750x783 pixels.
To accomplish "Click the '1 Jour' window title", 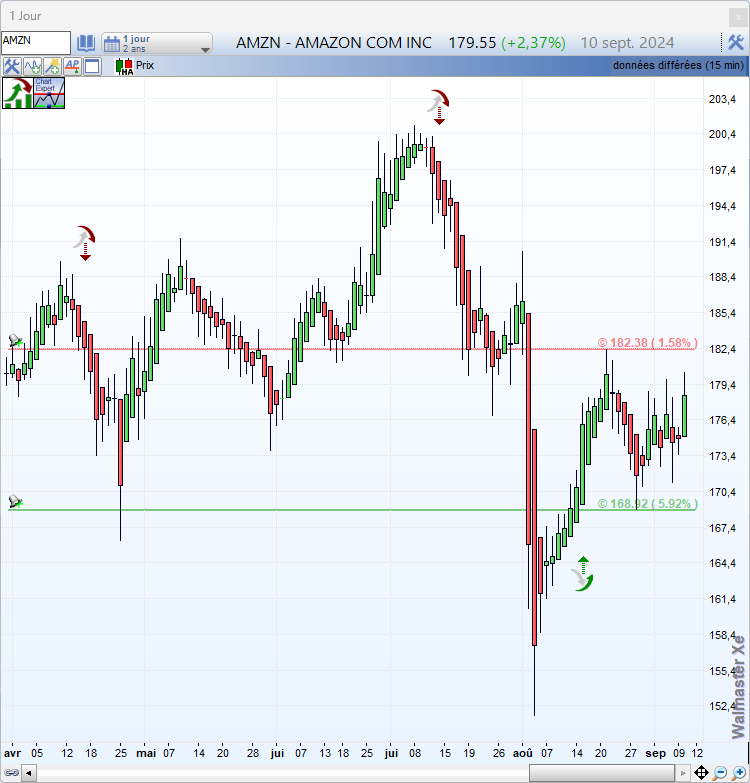I will coord(25,16).
